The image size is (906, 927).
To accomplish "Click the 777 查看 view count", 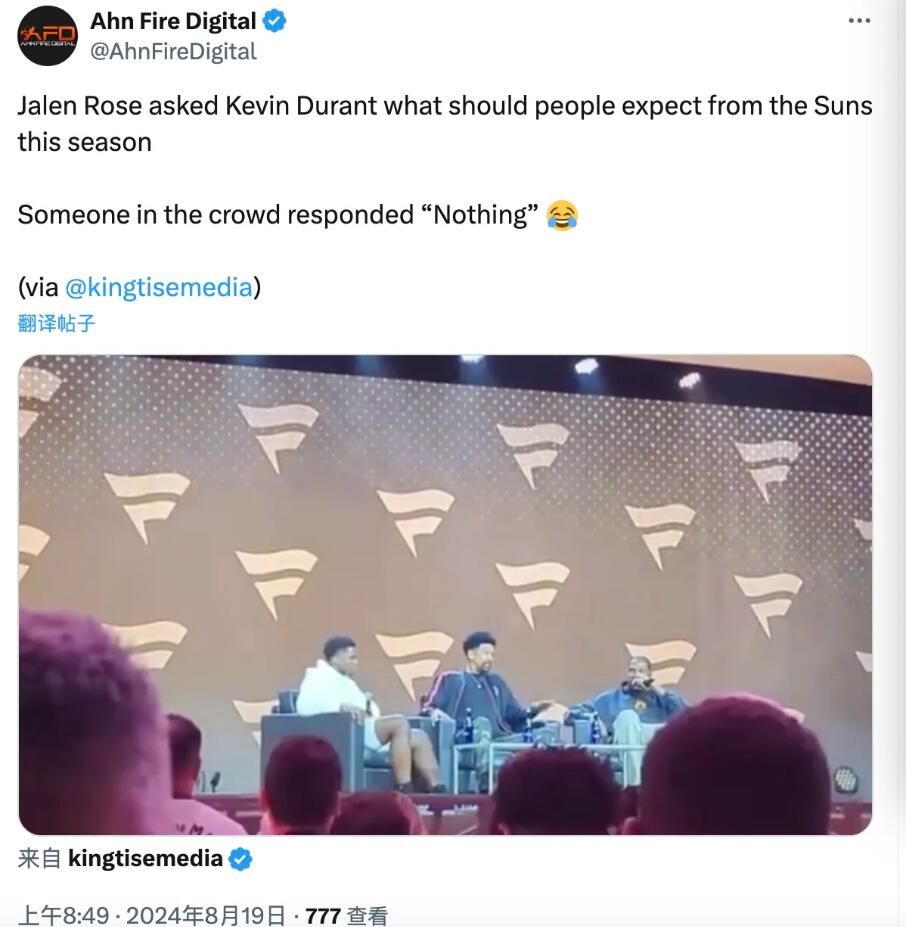I will [346, 915].
